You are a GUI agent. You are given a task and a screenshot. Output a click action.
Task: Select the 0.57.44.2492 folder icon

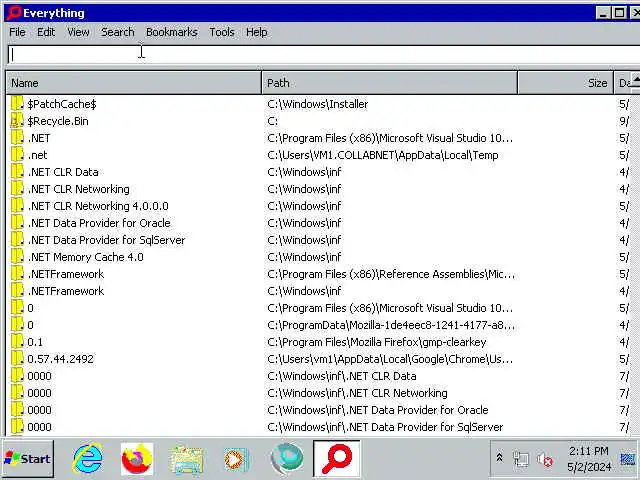[17, 359]
